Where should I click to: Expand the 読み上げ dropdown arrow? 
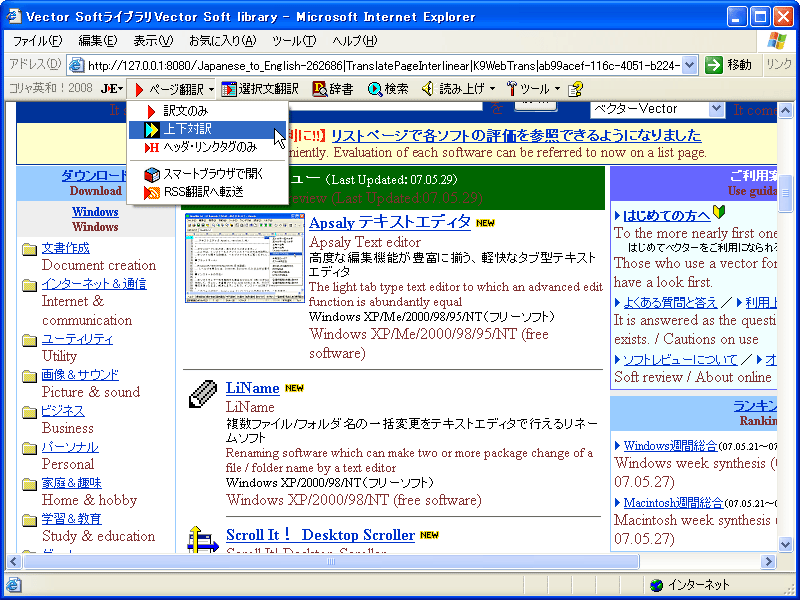click(492, 89)
